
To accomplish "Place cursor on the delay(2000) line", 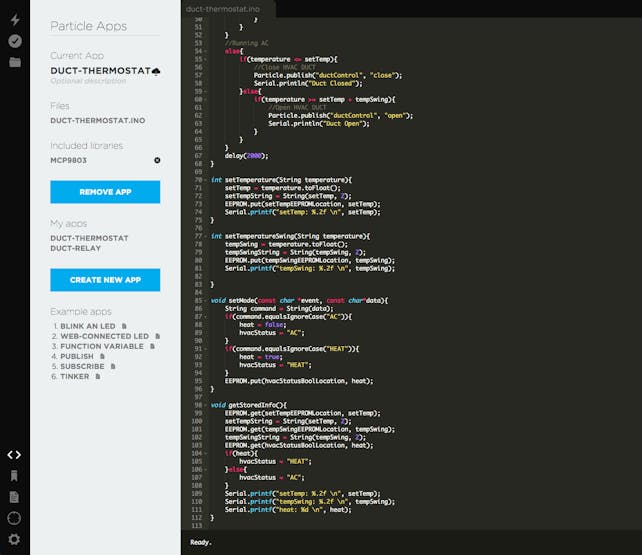I will 246,156.
